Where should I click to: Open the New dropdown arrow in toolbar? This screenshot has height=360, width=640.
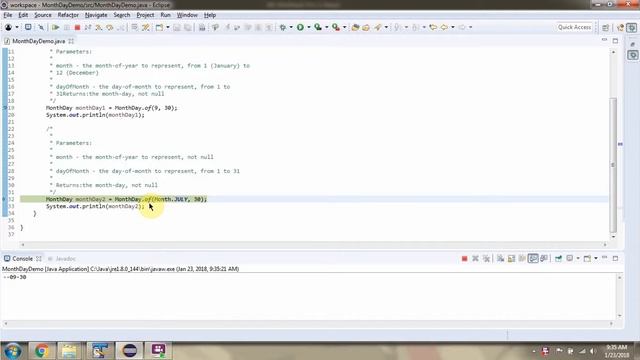click(168, 27)
